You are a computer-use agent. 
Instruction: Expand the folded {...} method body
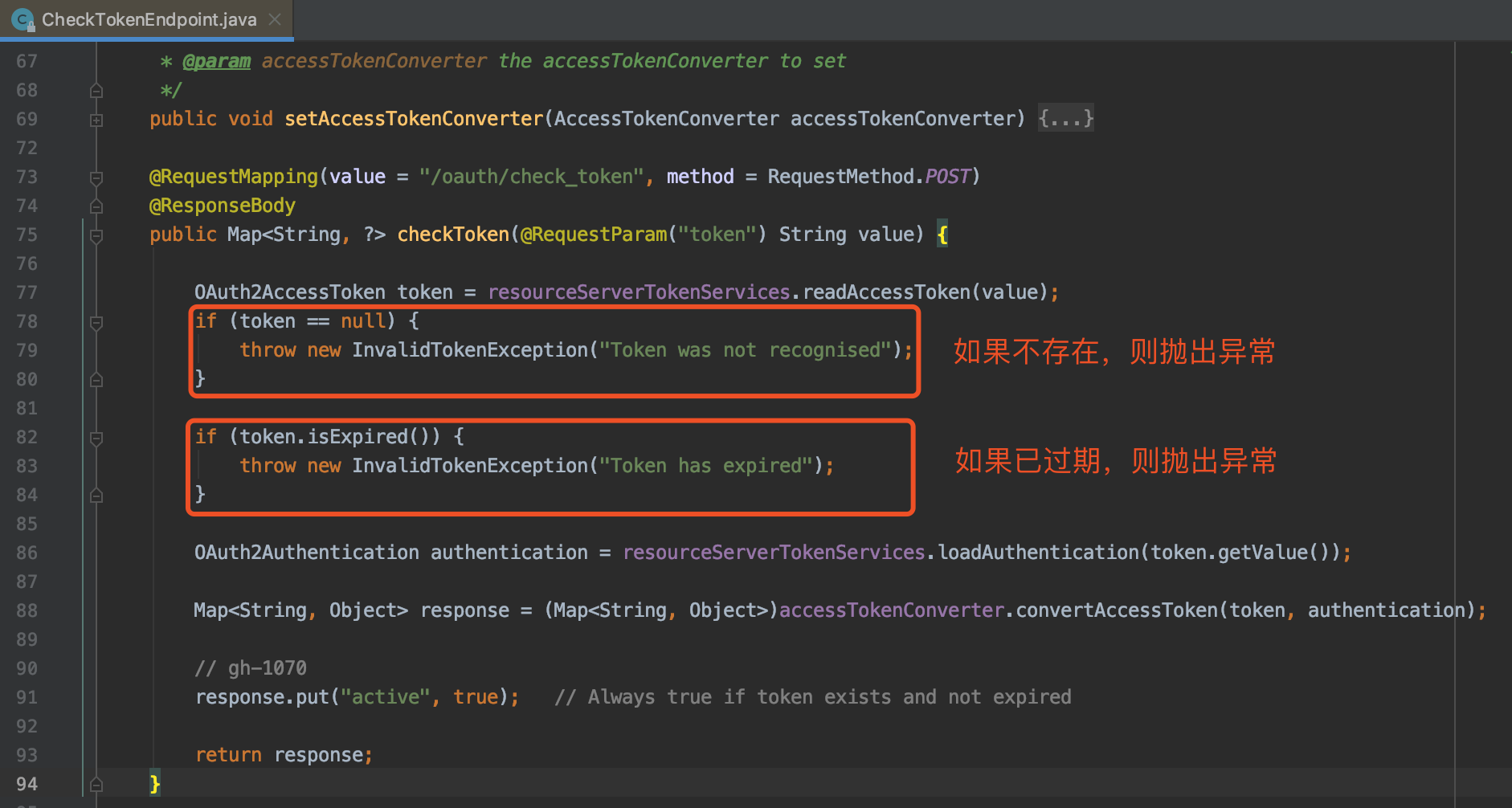[1065, 119]
